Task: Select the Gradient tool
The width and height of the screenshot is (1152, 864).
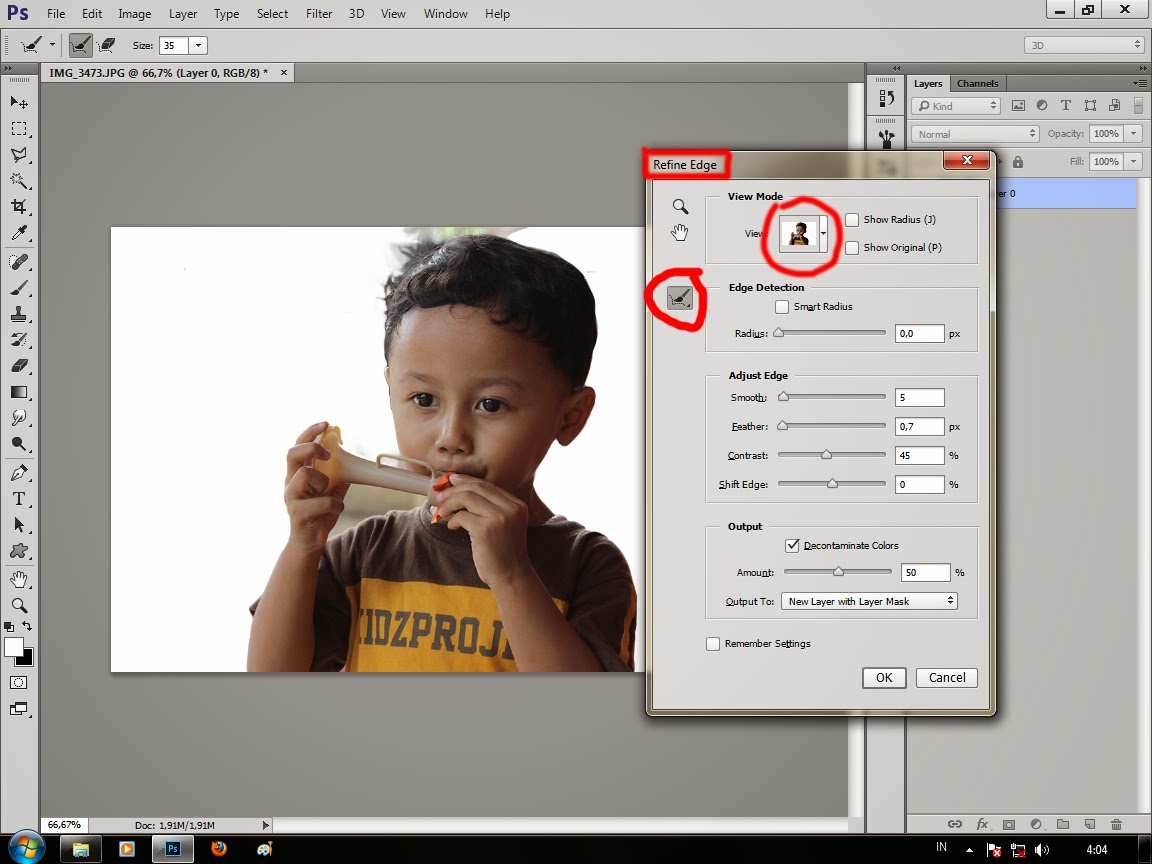Action: [19, 392]
